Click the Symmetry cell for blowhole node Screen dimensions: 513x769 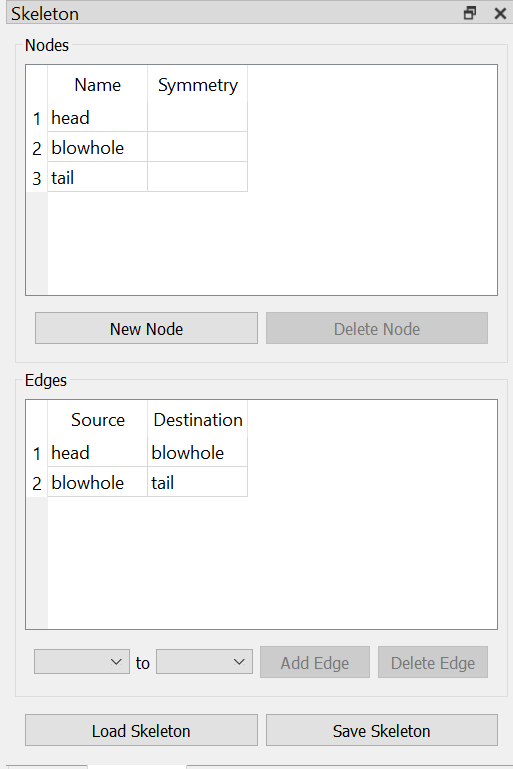coord(198,148)
